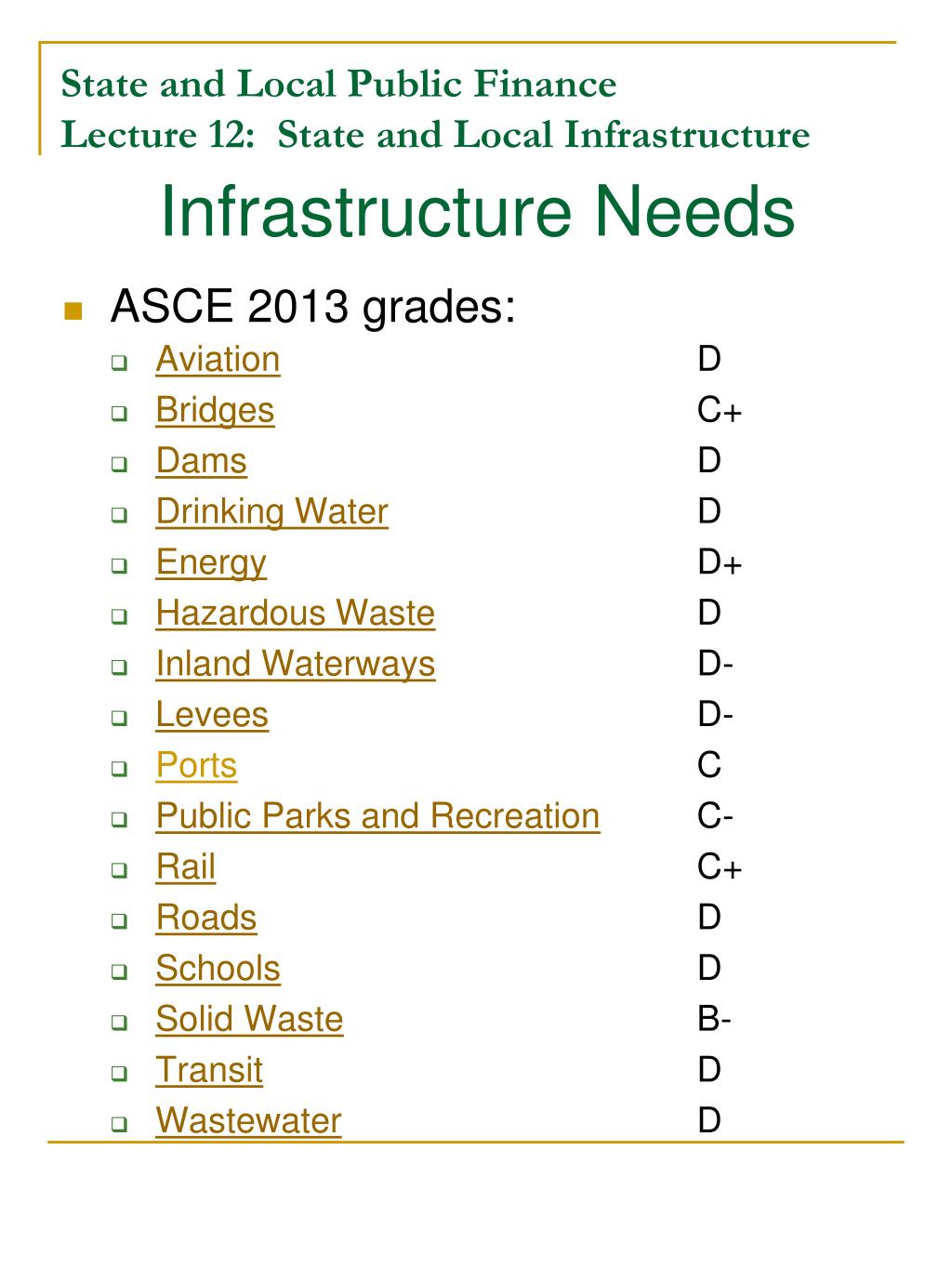This screenshot has width=952, height=1269.
Task: Open Public Parks and Recreation link
Action: 377,816
